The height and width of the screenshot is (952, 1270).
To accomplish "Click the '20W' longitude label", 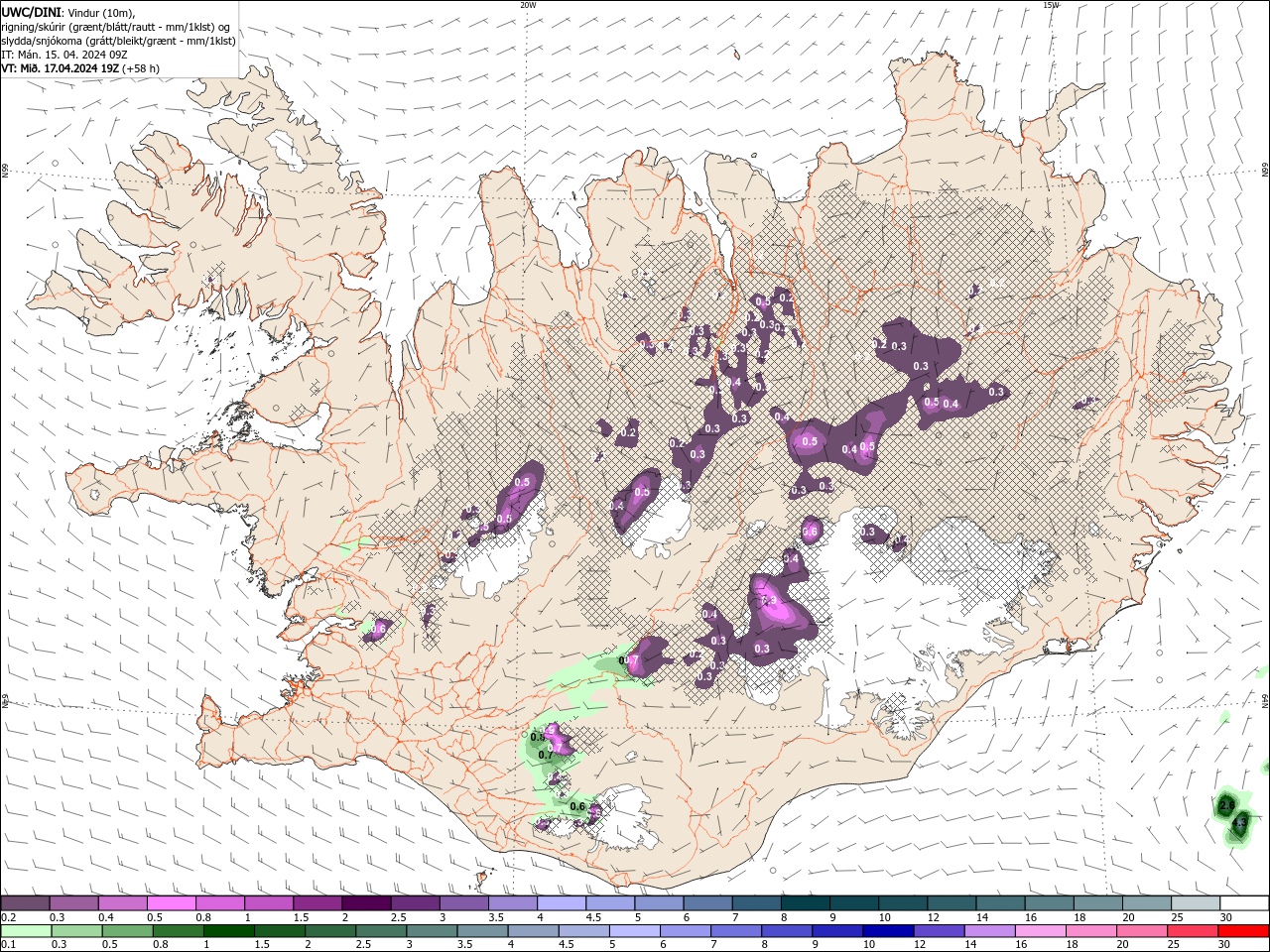I will pos(528,5).
